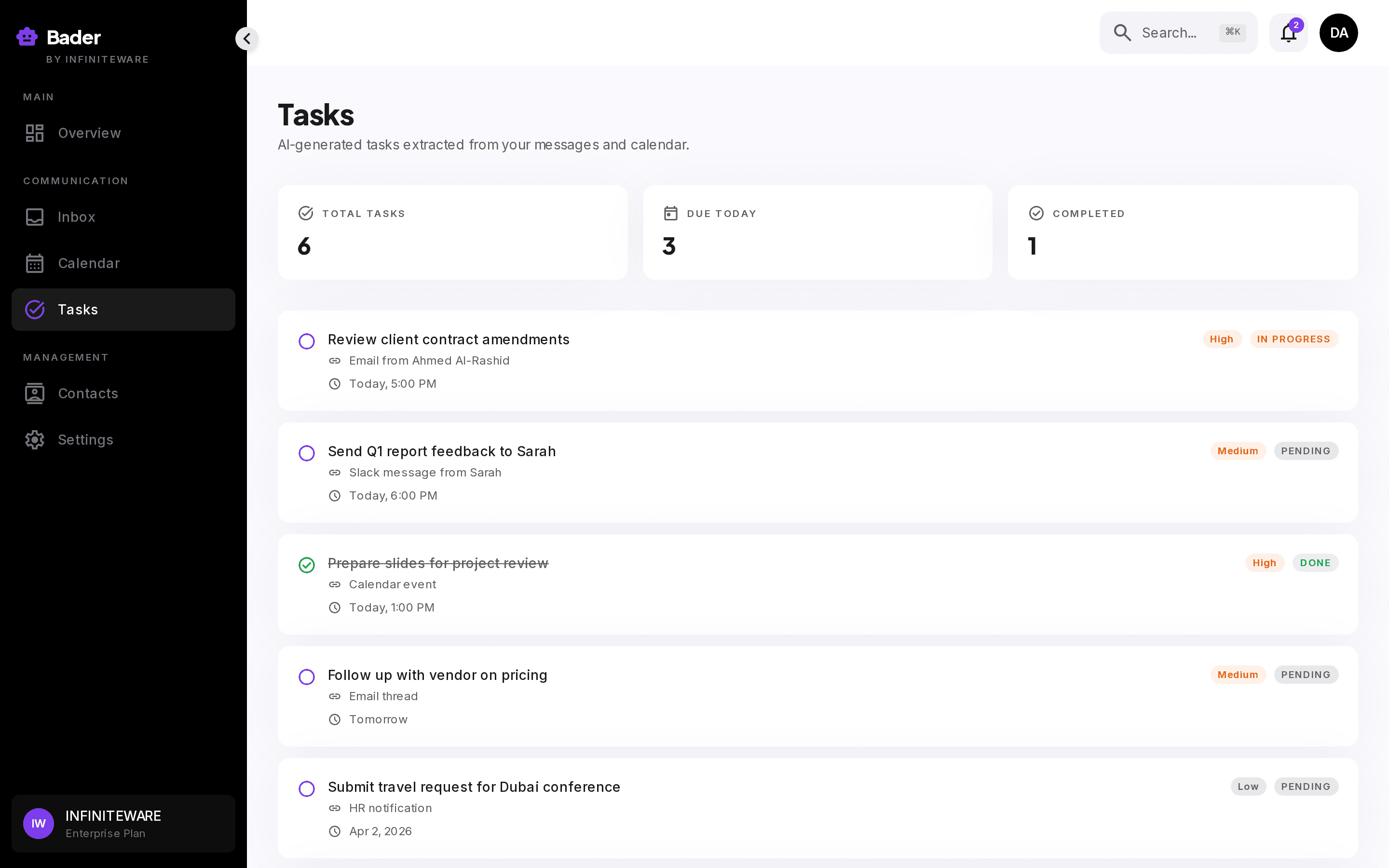Click Medium badge on vendor pricing task

(x=1238, y=675)
